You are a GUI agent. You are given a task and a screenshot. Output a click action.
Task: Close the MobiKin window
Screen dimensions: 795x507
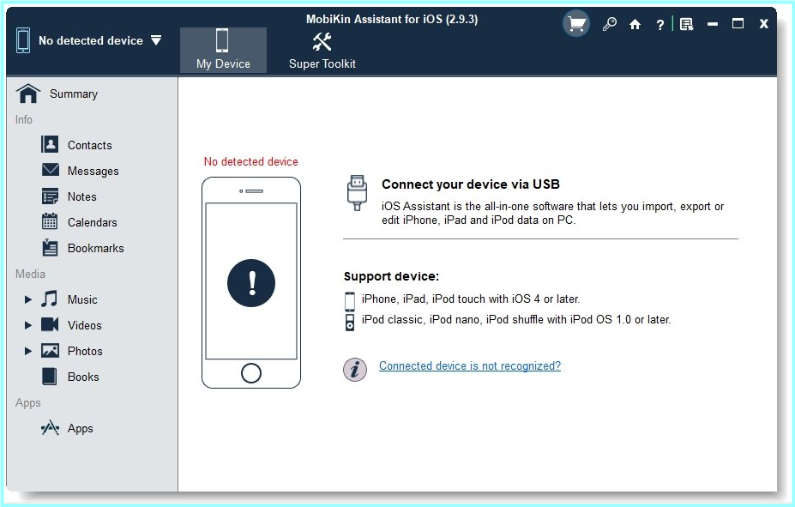tap(764, 24)
